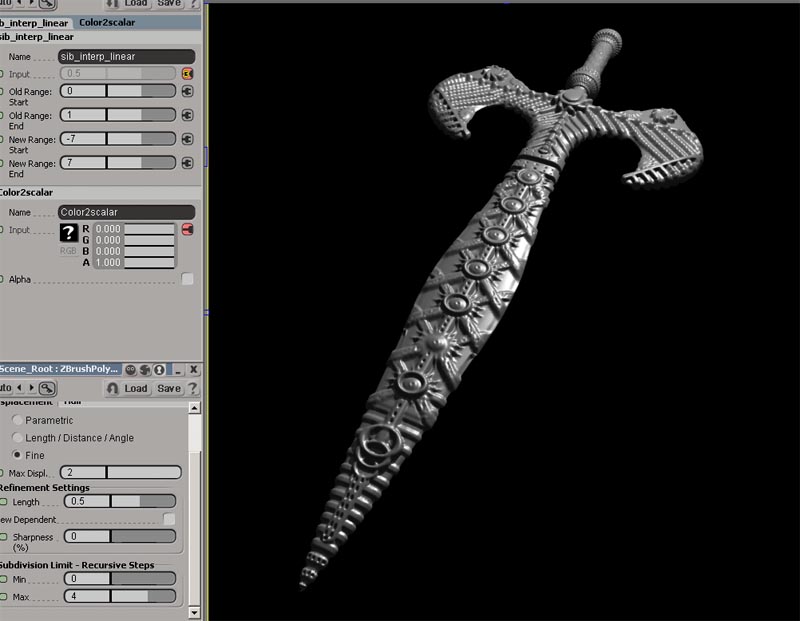Select the Fine radio option
Image resolution: width=800 pixels, height=621 pixels.
(17, 455)
